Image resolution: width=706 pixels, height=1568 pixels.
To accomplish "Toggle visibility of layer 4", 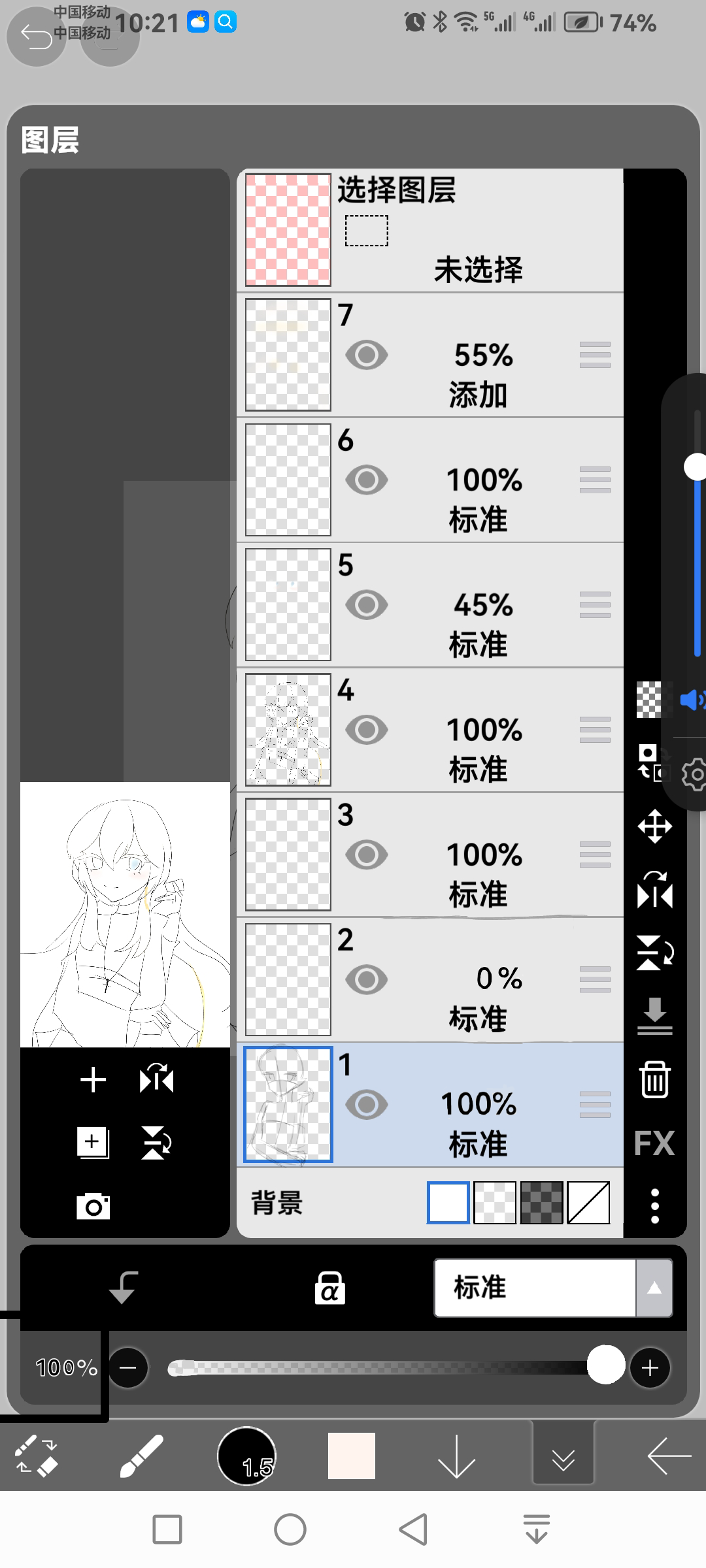I will (367, 730).
